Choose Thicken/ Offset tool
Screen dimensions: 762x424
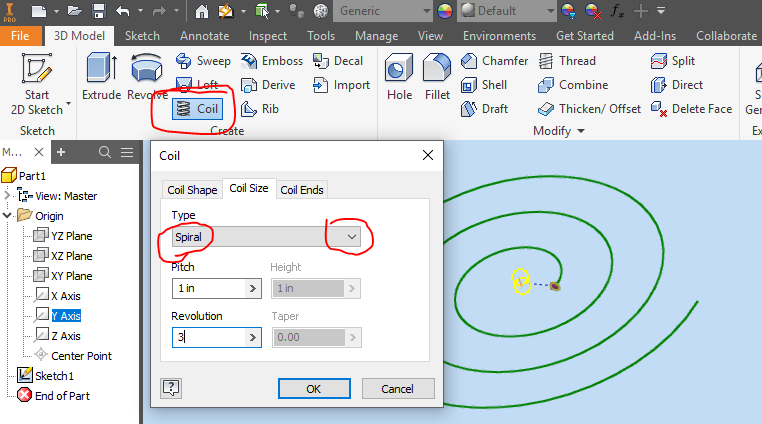[x=589, y=109]
